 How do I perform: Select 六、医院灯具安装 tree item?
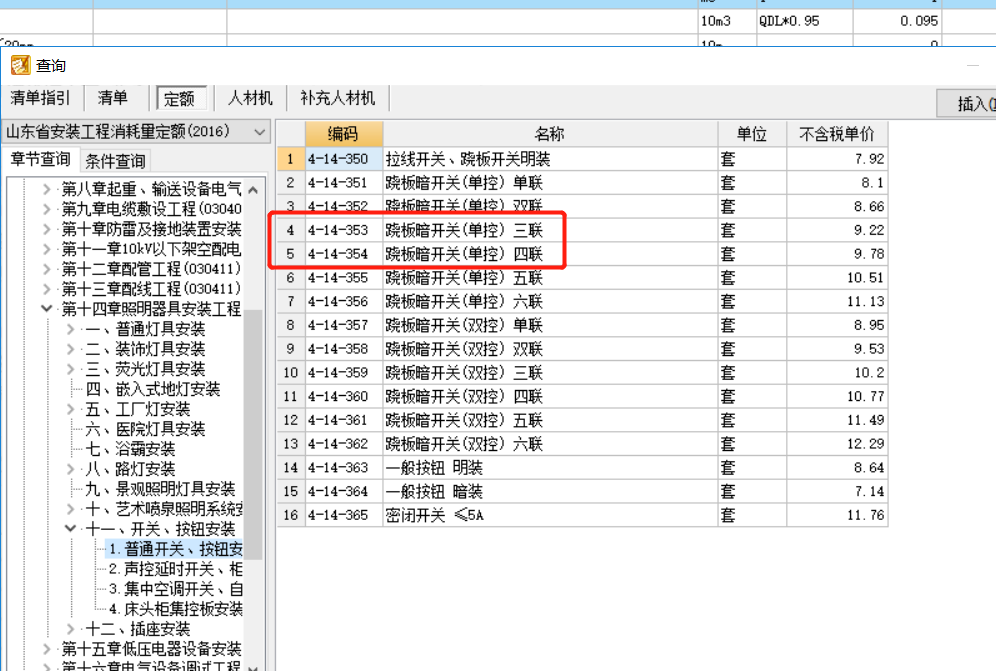click(x=145, y=429)
